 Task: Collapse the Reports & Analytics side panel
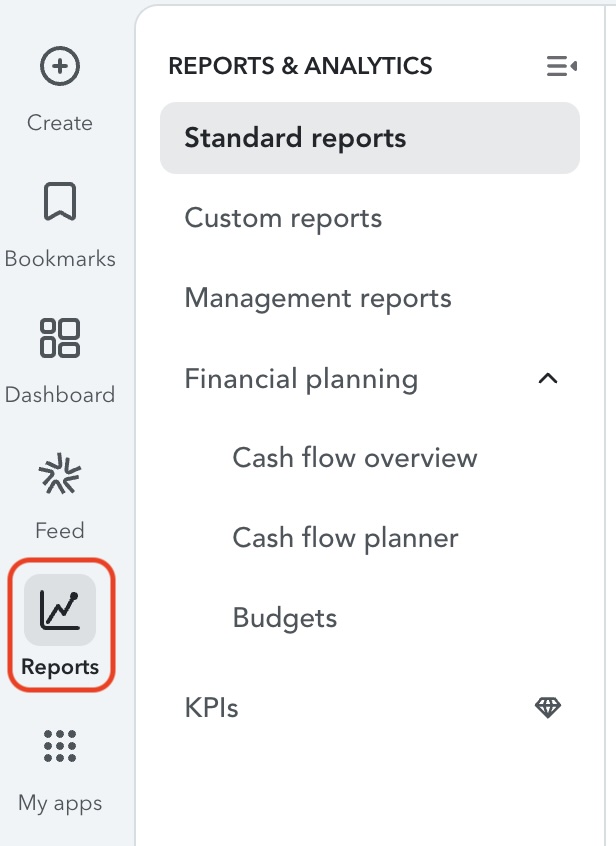(561, 67)
